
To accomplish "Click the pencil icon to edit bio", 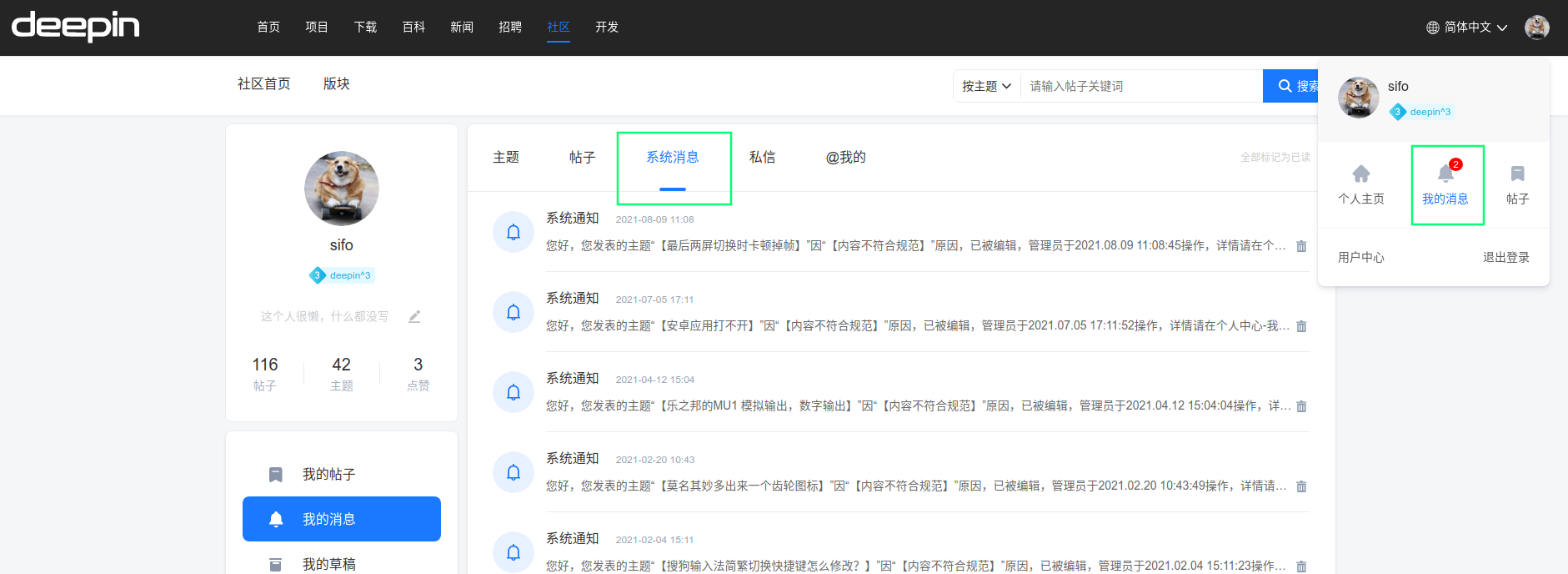I will tap(414, 316).
